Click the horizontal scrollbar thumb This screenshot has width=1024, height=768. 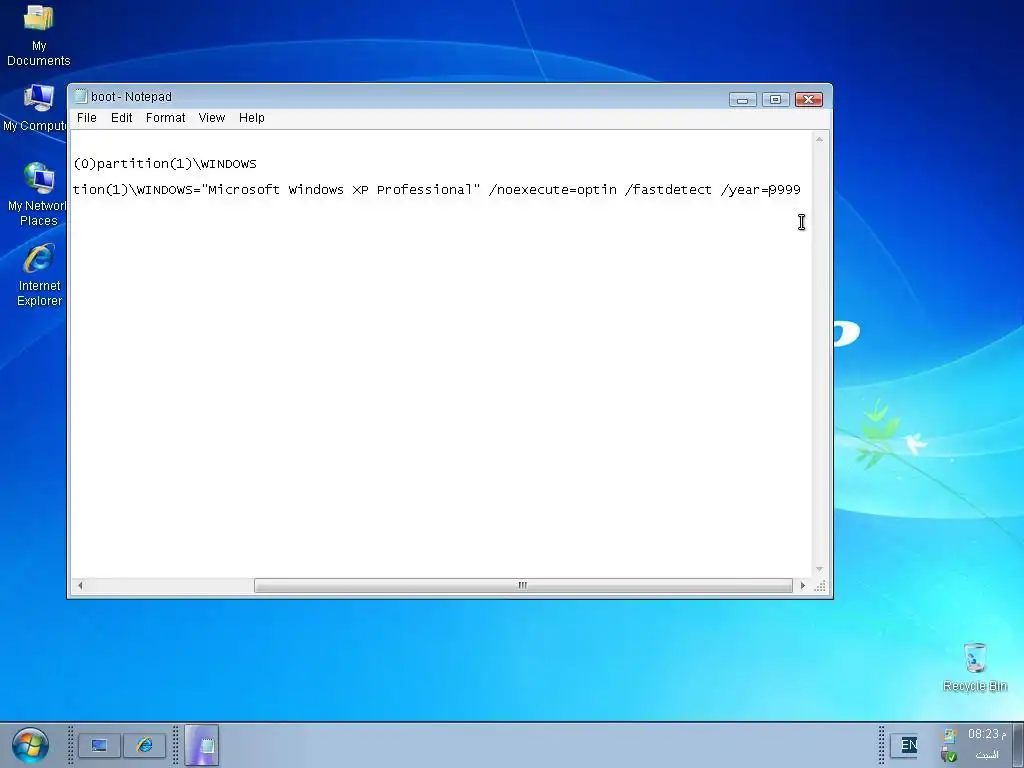pyautogui.click(x=523, y=586)
